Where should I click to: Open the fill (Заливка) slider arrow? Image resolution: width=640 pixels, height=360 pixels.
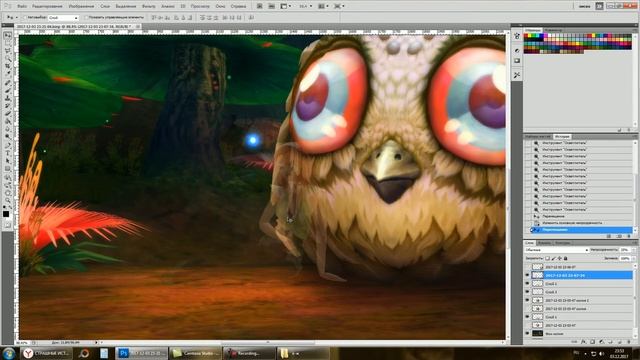[x=634, y=258]
